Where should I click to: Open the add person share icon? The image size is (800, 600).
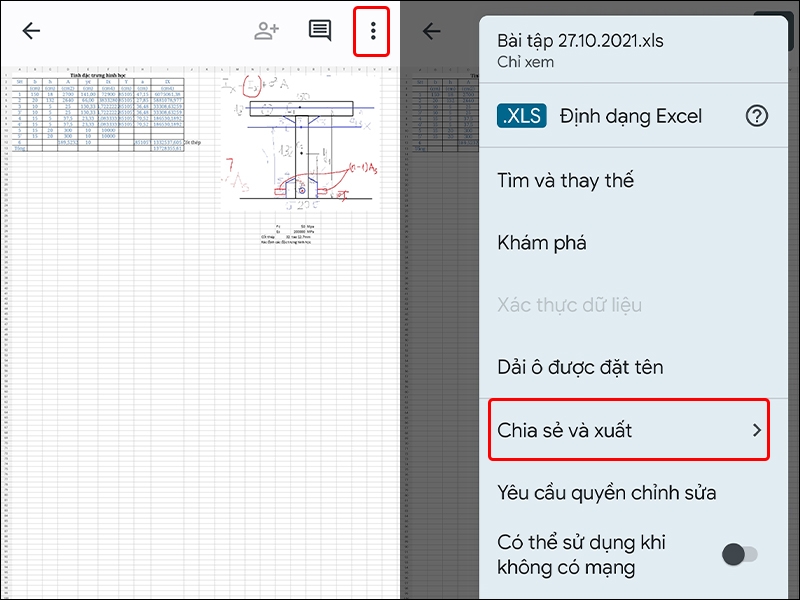pyautogui.click(x=266, y=31)
